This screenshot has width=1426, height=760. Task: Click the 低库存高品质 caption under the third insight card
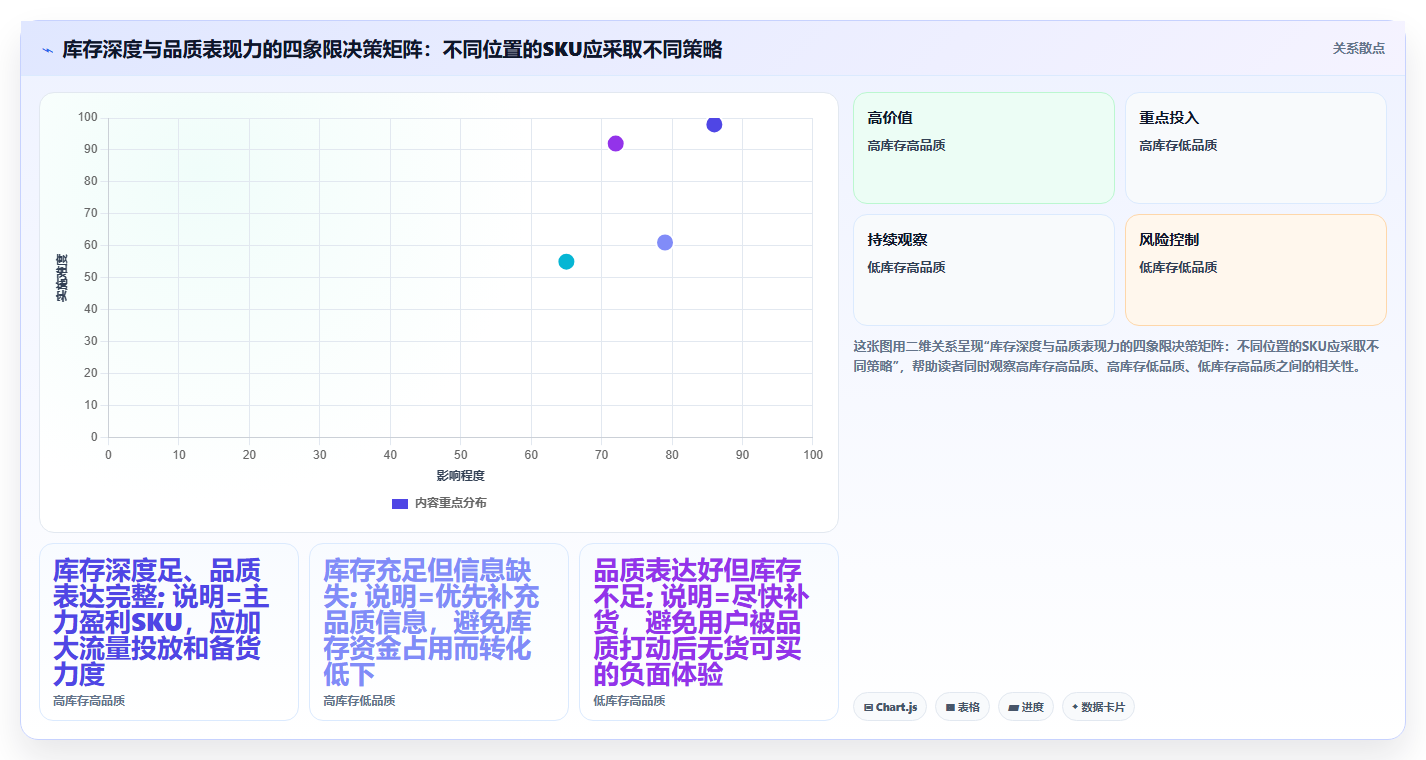click(x=629, y=701)
